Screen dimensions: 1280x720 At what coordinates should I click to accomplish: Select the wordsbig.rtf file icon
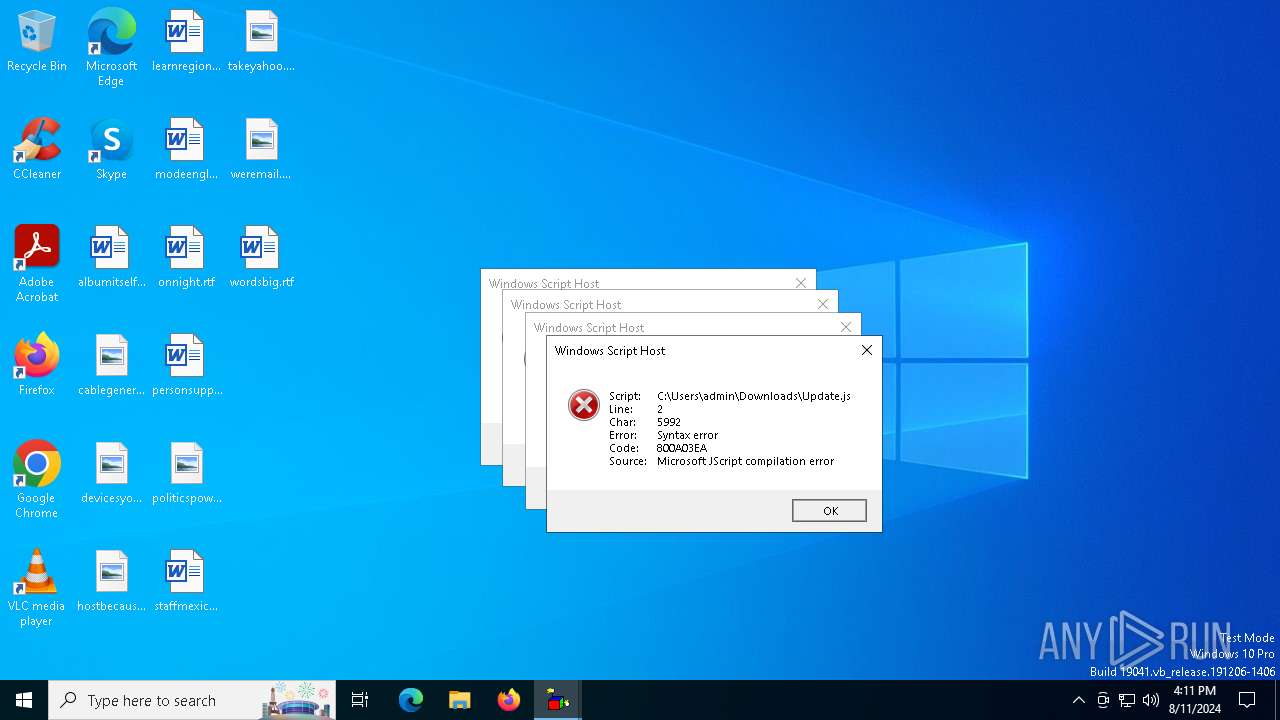point(261,258)
